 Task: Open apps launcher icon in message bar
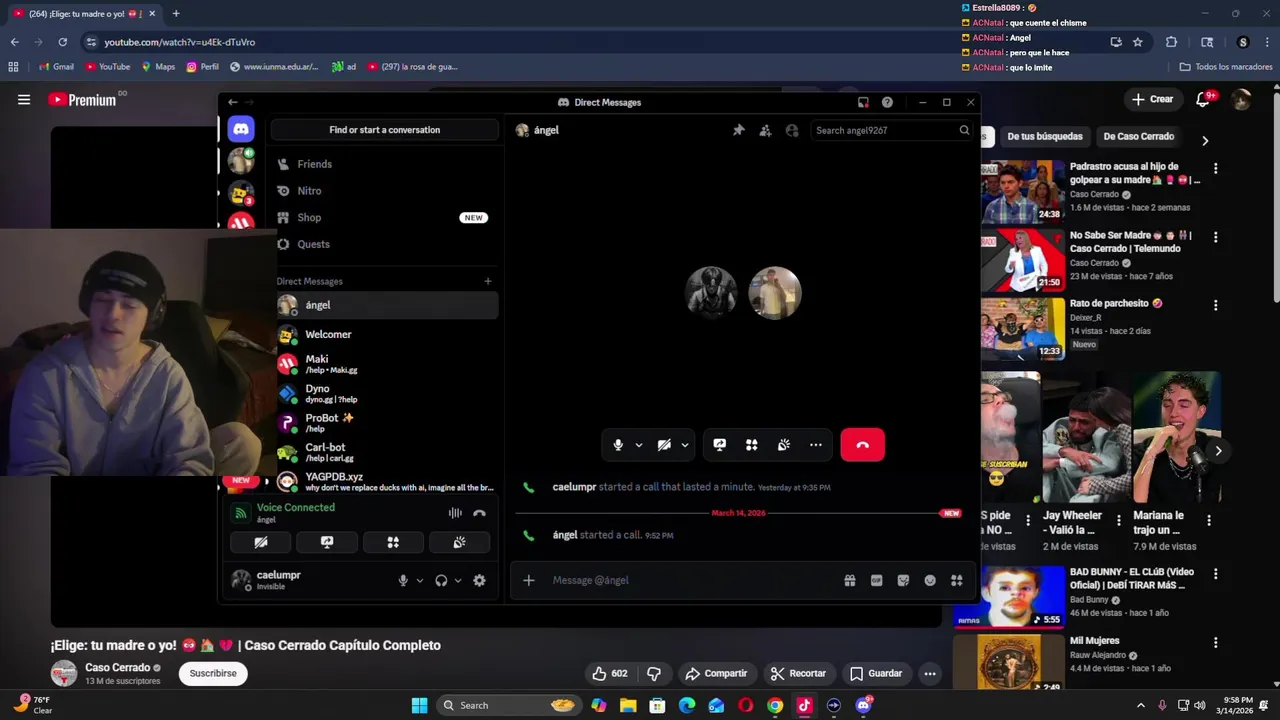[x=957, y=580]
